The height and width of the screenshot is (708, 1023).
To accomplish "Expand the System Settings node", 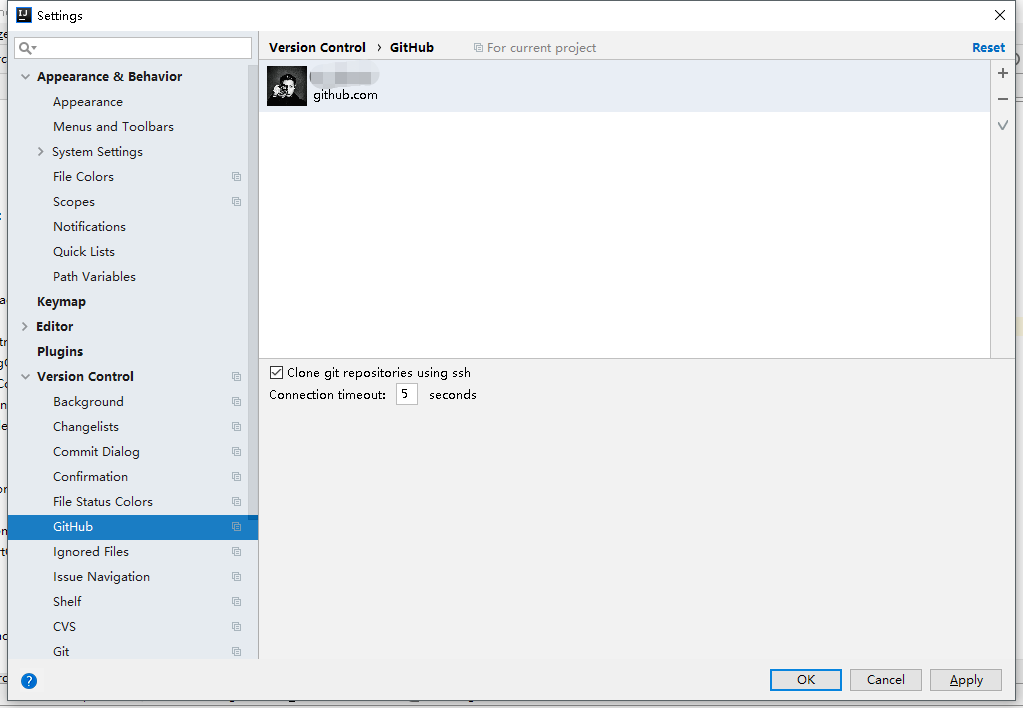I will (x=40, y=151).
